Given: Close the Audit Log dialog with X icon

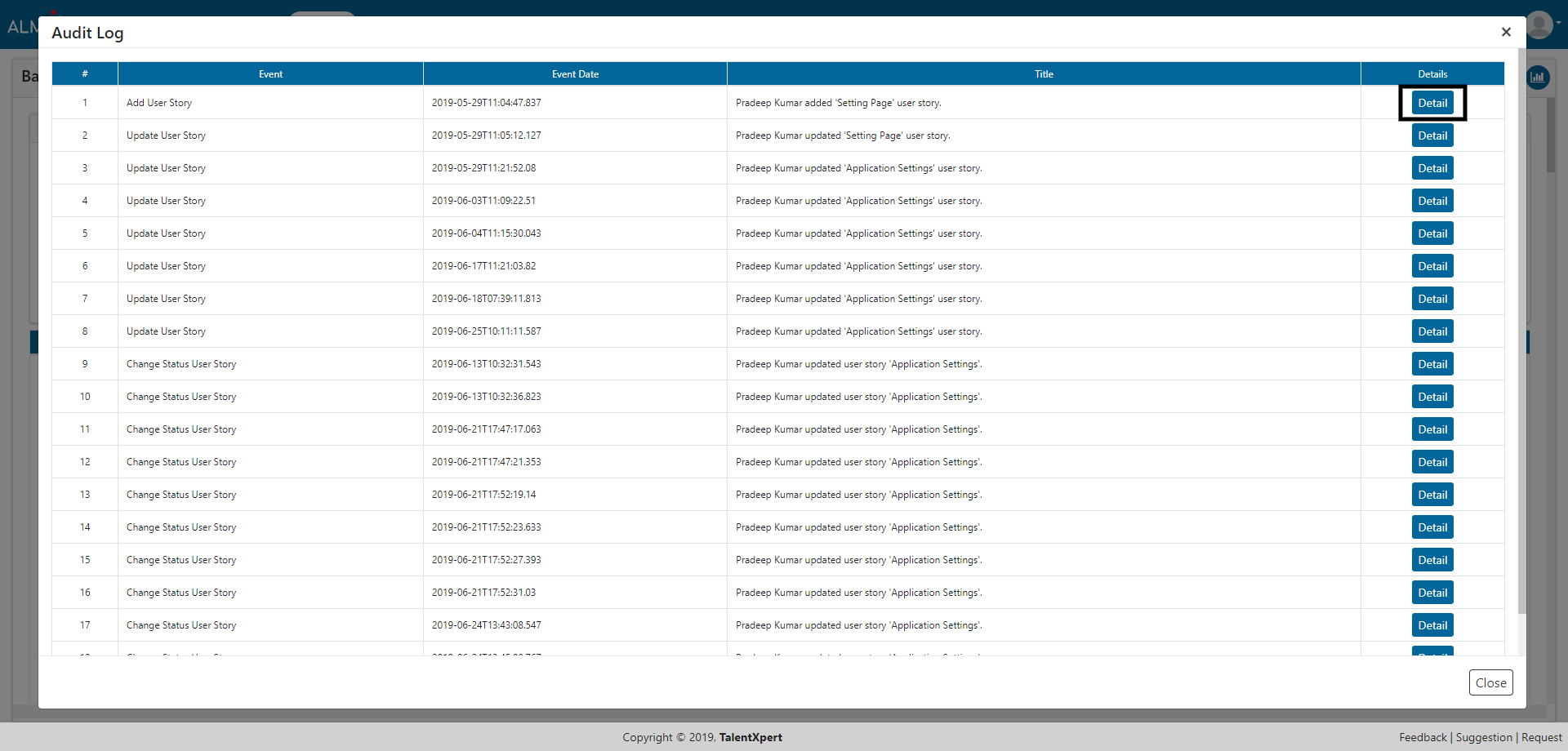Looking at the screenshot, I should pos(1506,32).
